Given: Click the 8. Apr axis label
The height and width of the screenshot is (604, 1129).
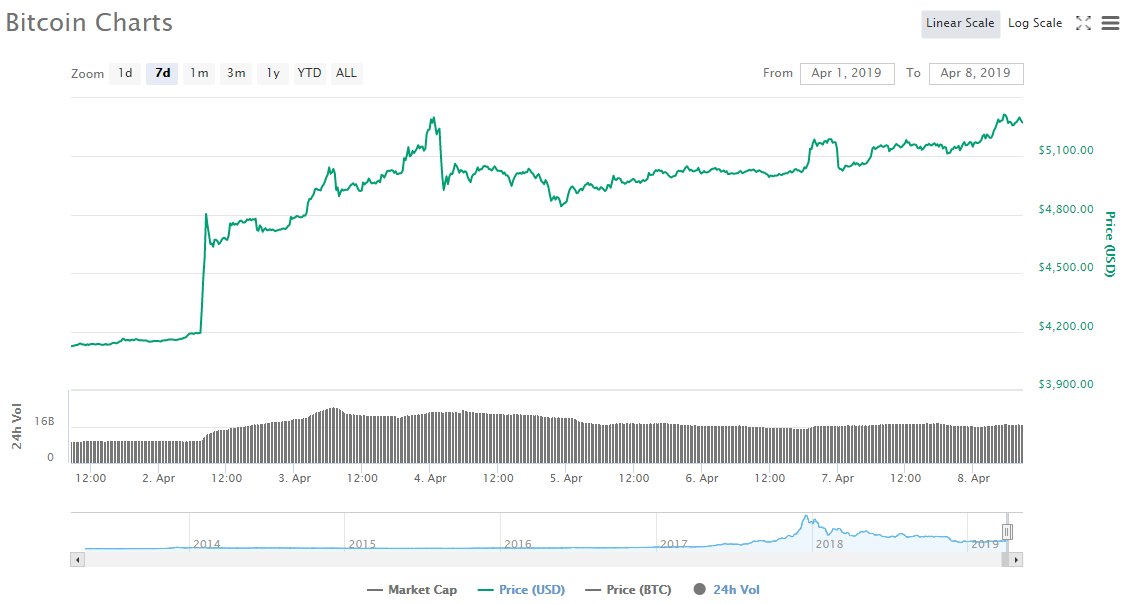Looking at the screenshot, I should (x=973, y=478).
